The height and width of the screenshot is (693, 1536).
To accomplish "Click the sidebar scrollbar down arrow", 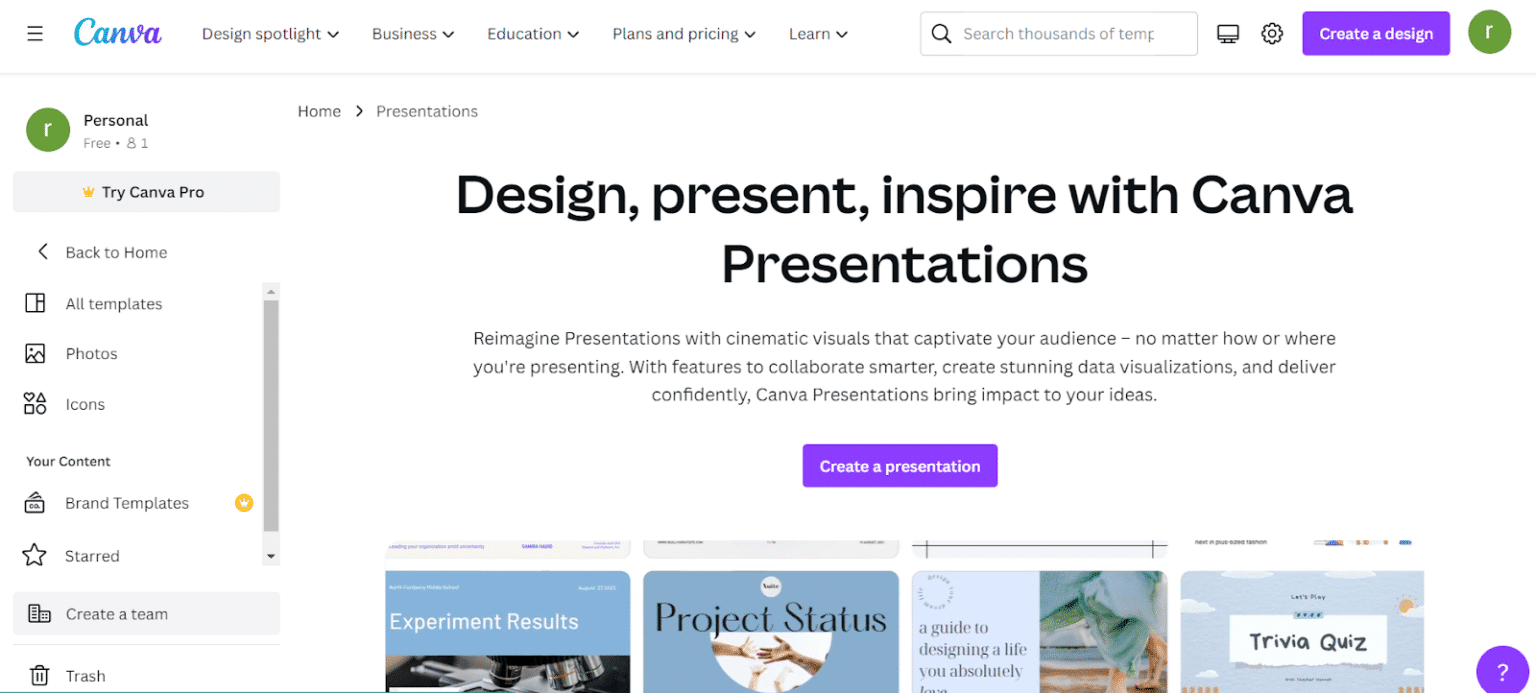I will pyautogui.click(x=270, y=556).
